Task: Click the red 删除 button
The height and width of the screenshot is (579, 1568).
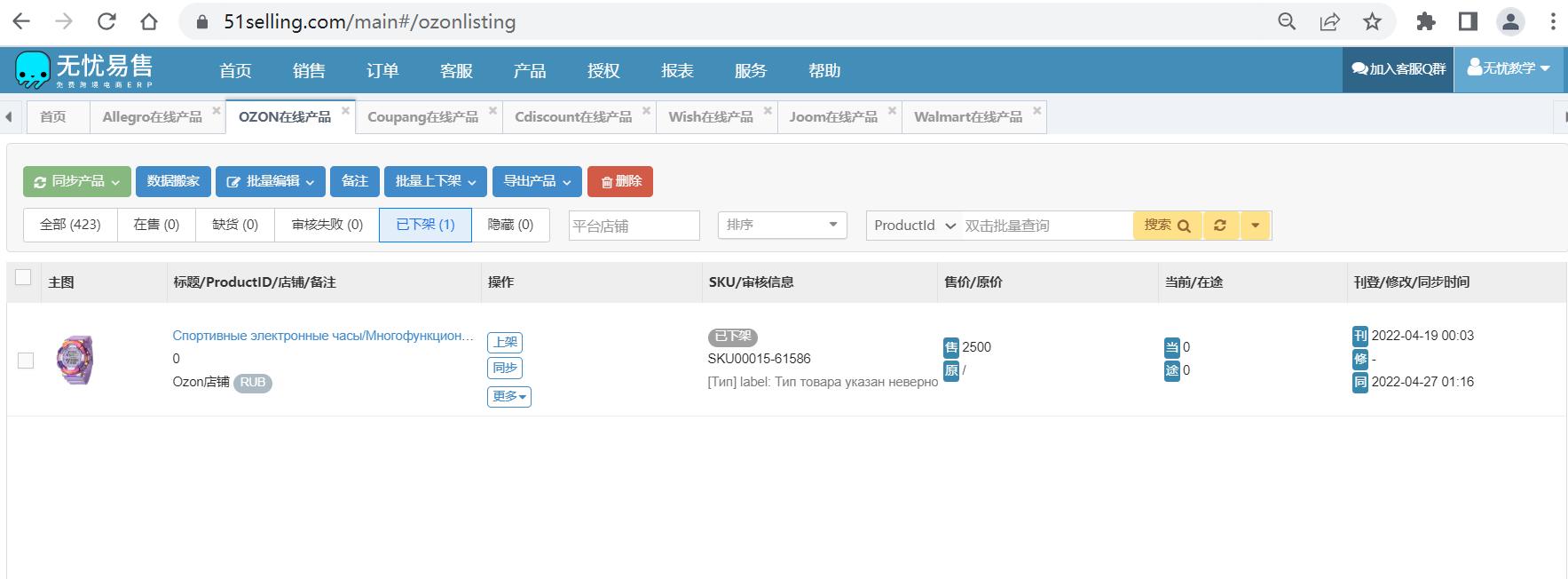Action: coord(620,181)
